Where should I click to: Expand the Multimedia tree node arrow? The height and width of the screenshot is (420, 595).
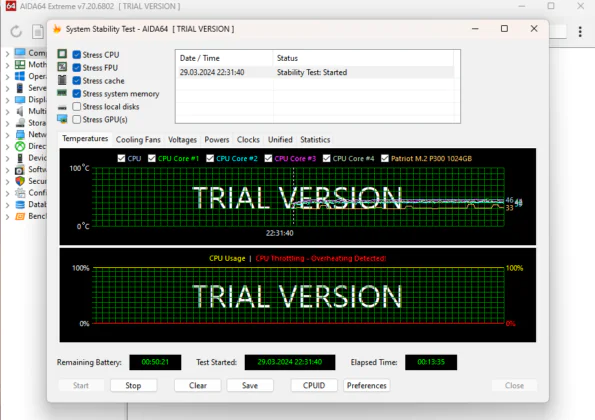click(x=7, y=112)
